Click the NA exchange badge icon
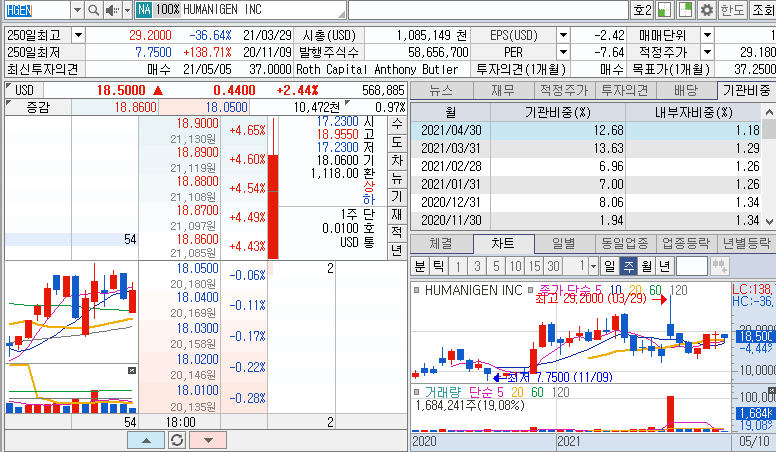Viewport: 776px width, 452px height. tap(144, 10)
